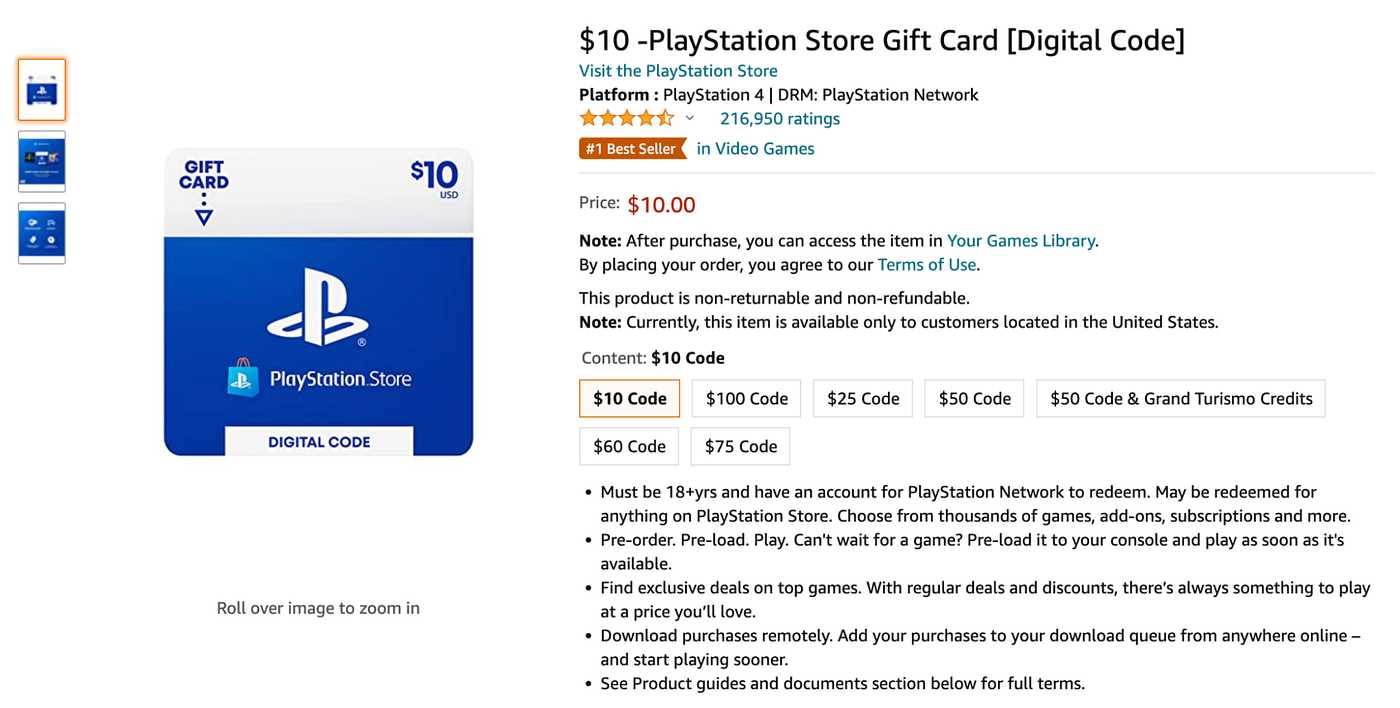Select the second product thumbnail
The image size is (1400, 708).
[42, 161]
